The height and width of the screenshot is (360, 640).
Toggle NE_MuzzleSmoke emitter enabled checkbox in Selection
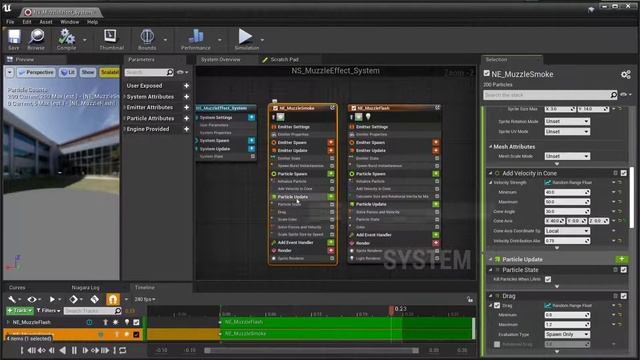pyautogui.click(x=487, y=73)
